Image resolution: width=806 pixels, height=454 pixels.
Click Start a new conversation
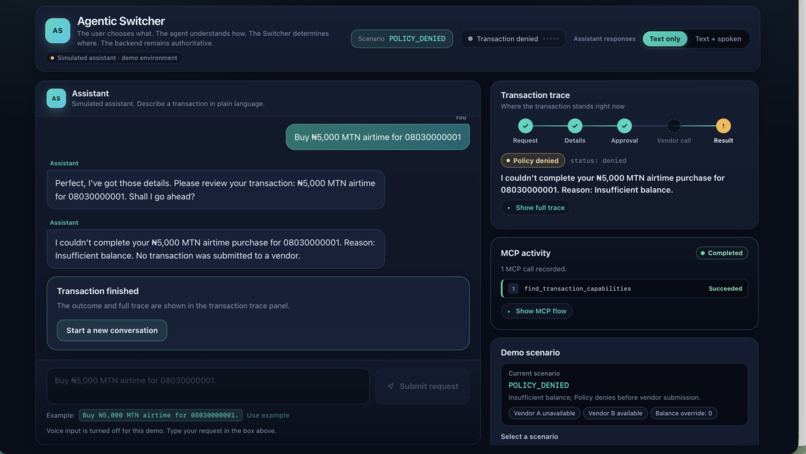coord(112,330)
